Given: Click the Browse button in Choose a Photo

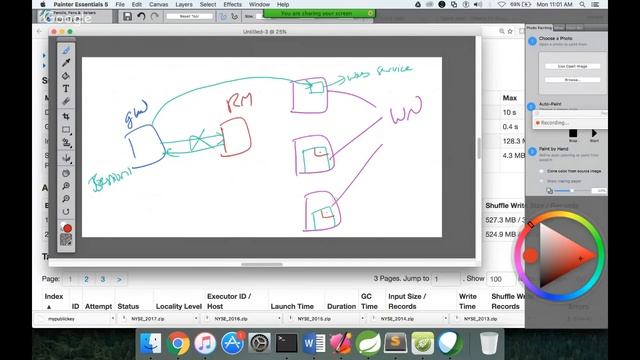Looking at the screenshot, I should tap(573, 80).
